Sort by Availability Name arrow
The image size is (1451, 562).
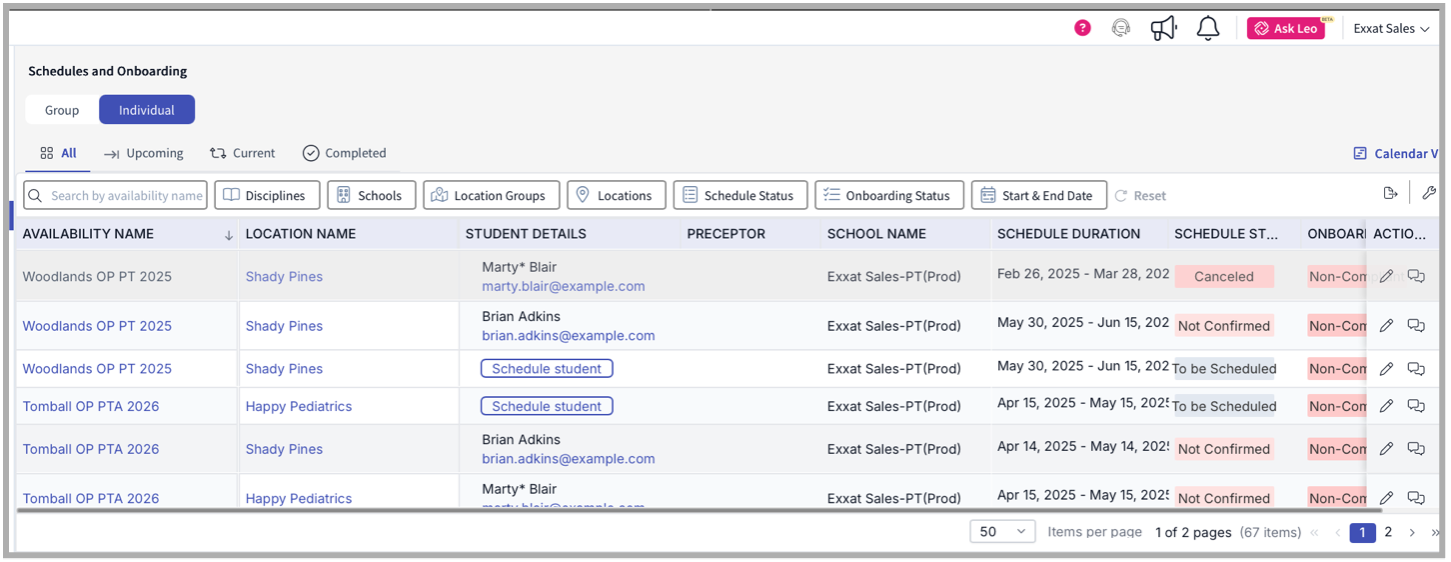(228, 235)
